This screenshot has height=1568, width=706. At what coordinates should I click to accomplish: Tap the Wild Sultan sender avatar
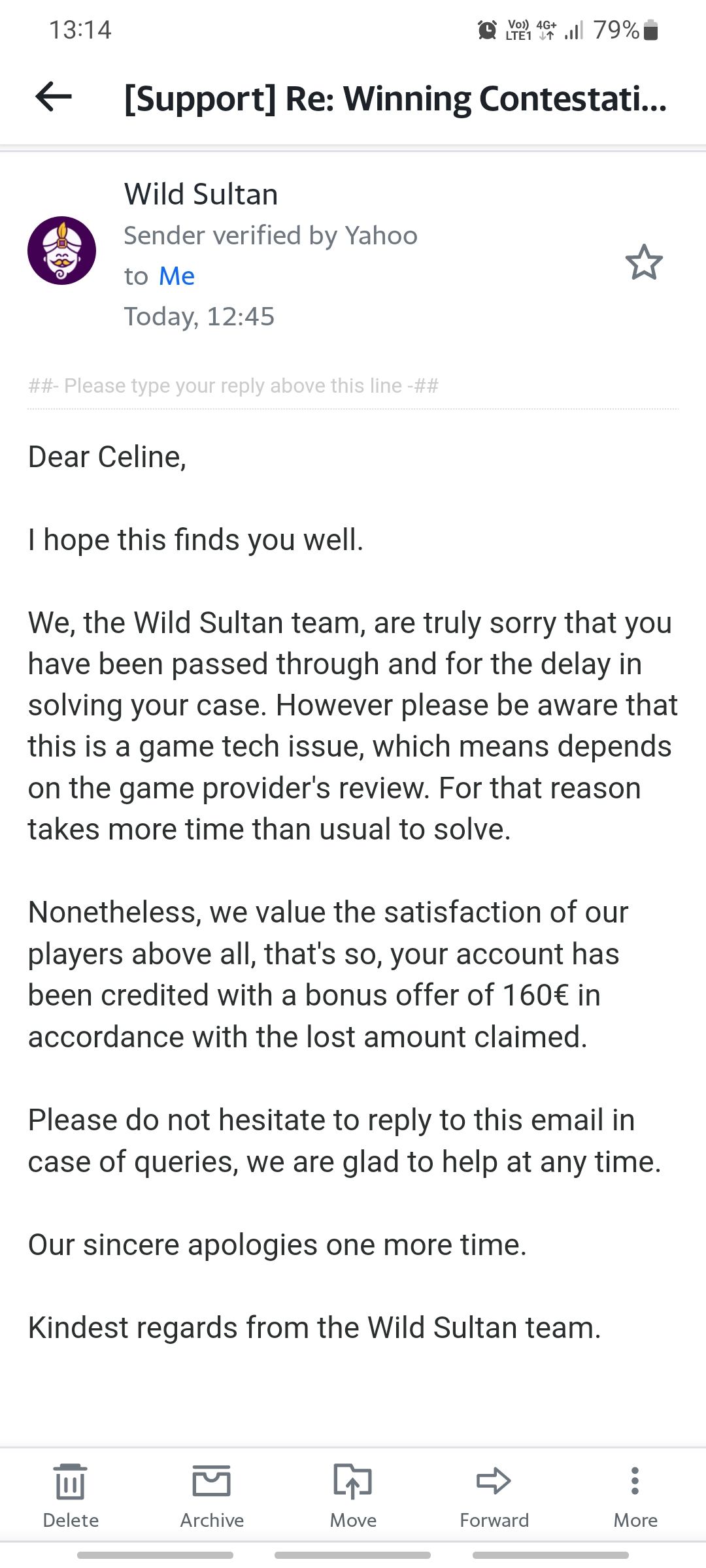(61, 250)
